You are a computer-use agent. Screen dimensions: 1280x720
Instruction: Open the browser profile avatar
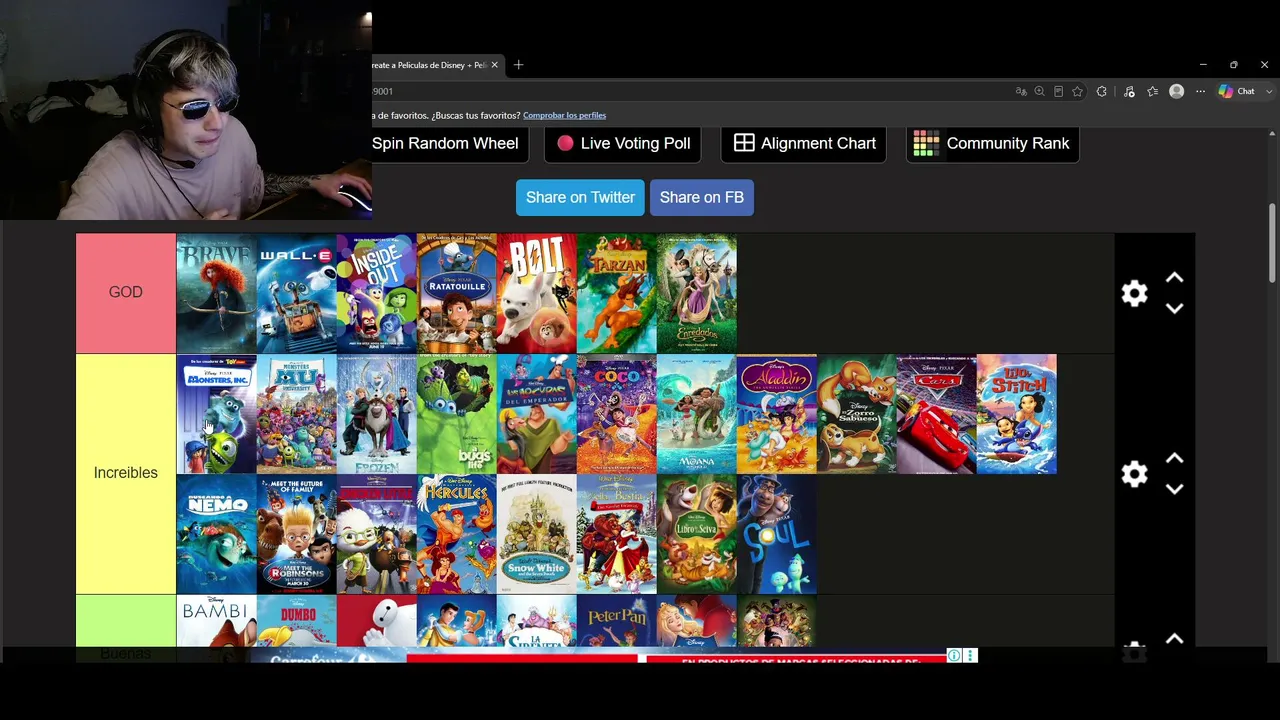pyautogui.click(x=1177, y=91)
